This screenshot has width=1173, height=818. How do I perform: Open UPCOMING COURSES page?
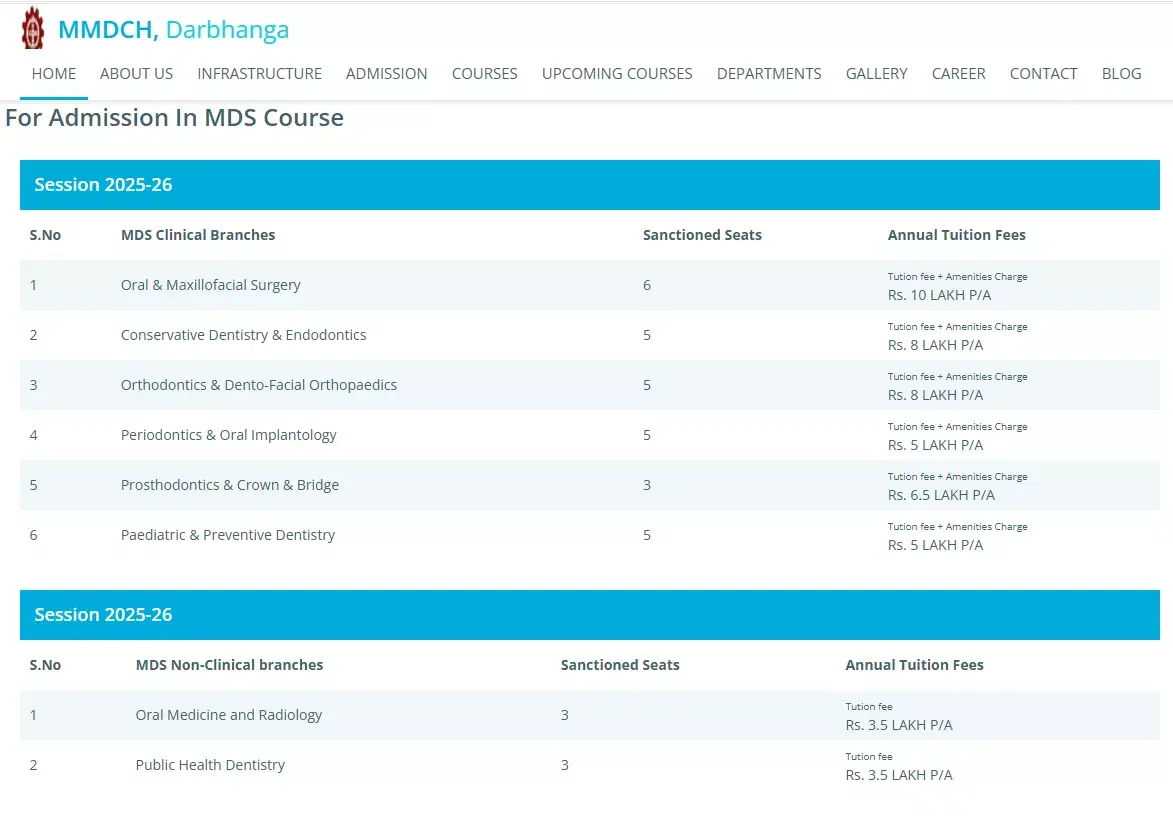point(617,74)
